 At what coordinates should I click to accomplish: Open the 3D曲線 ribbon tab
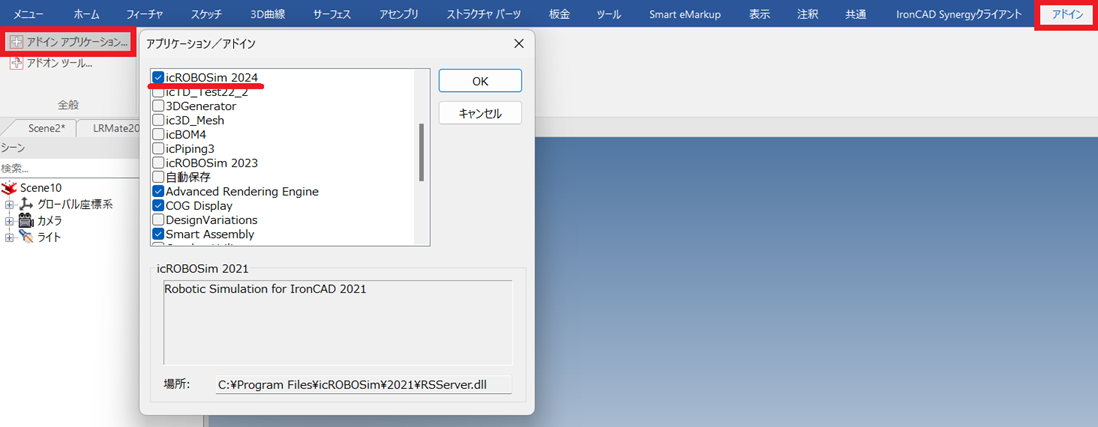coord(267,14)
